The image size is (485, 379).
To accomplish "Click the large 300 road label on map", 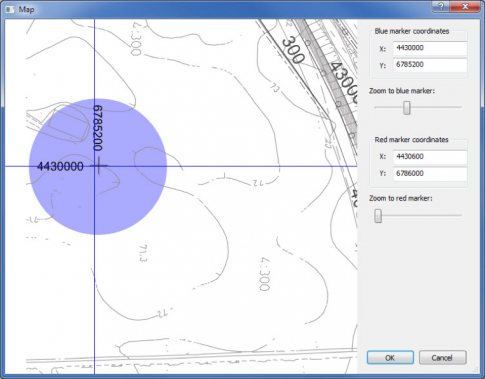I will tap(293, 50).
